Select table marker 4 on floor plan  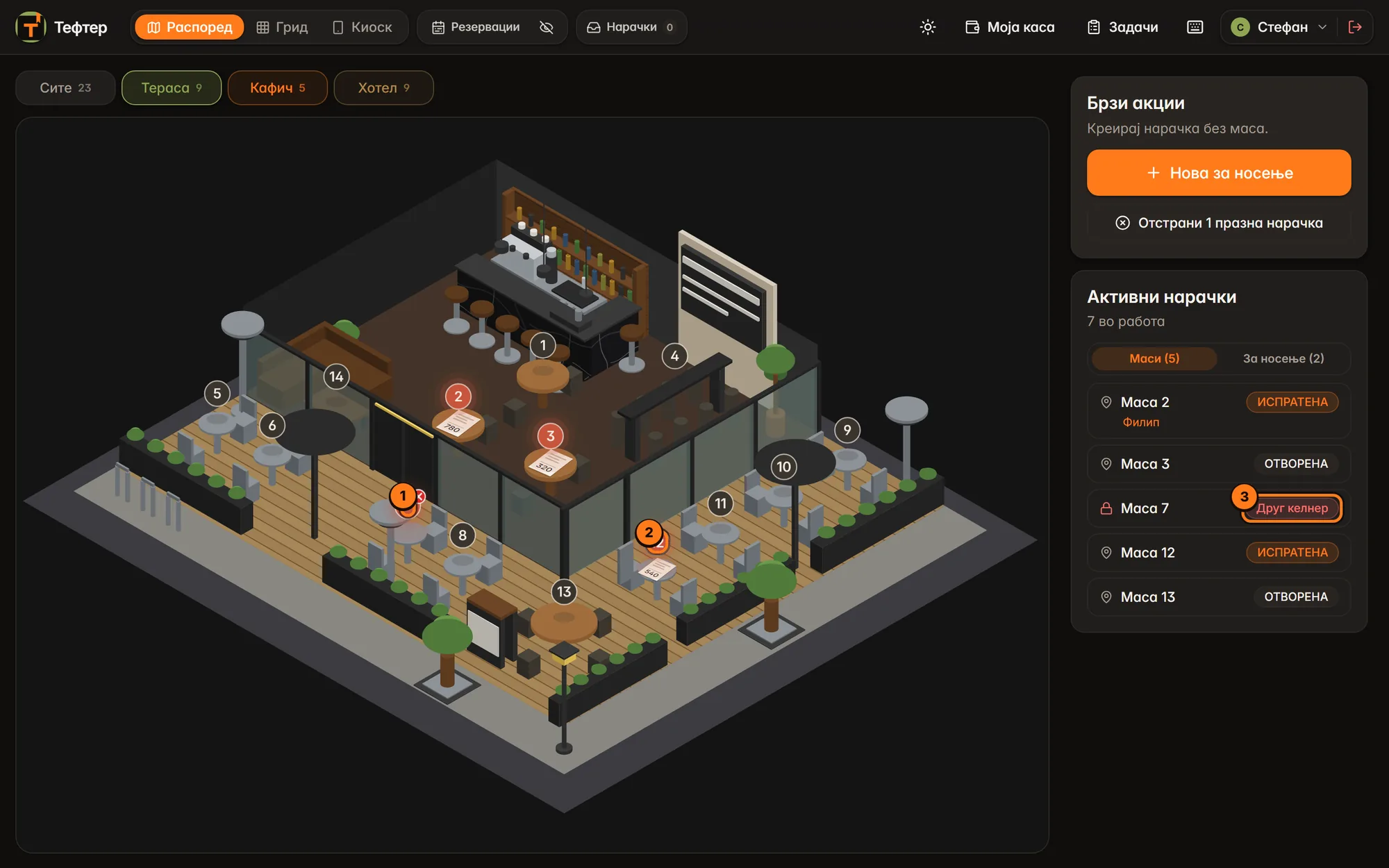coord(674,356)
